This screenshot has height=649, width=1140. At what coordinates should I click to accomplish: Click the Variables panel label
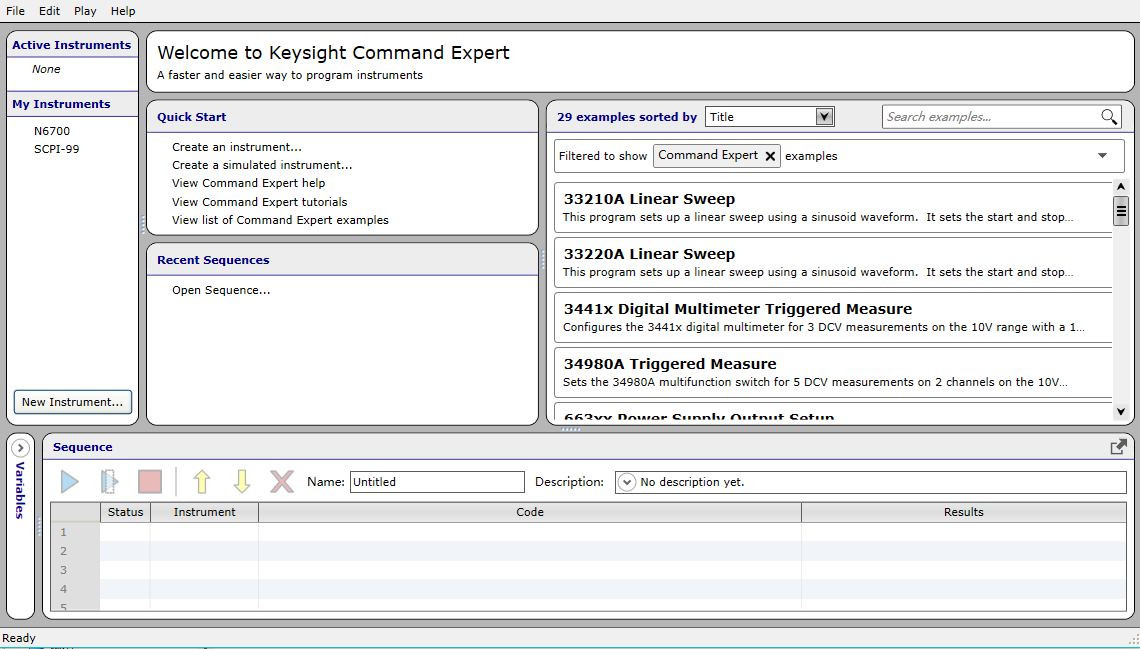coord(20,490)
